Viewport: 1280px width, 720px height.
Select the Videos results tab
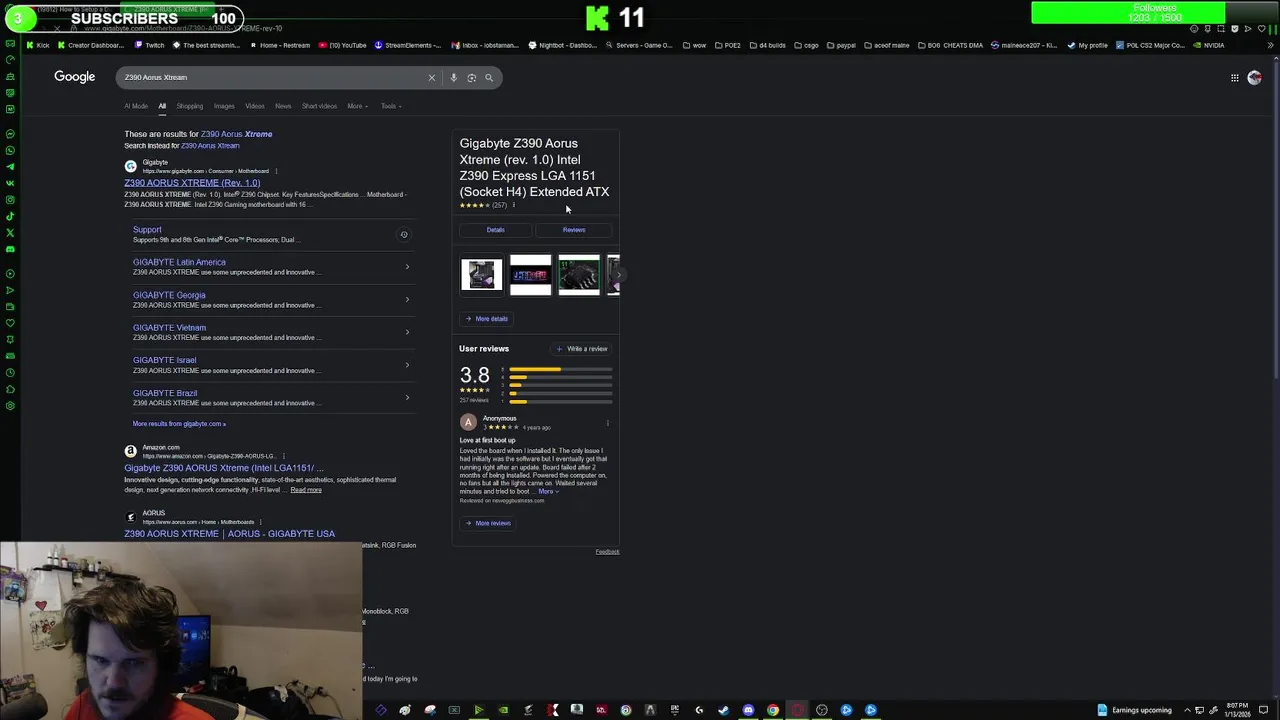click(255, 106)
